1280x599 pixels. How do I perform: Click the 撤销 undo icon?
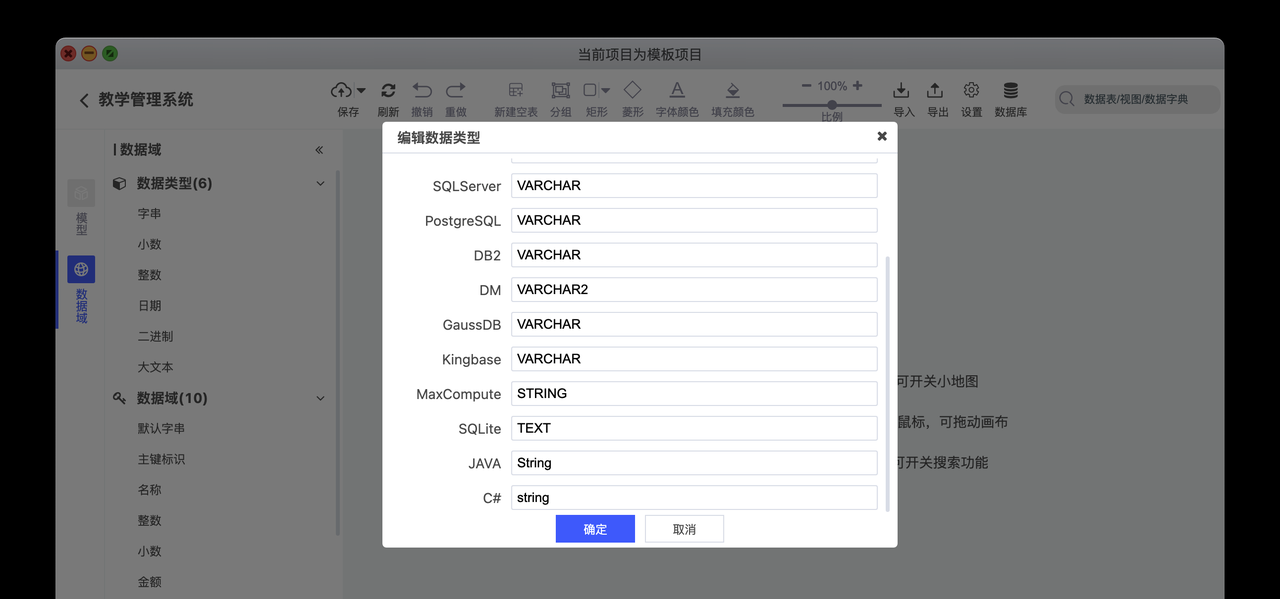point(421,89)
